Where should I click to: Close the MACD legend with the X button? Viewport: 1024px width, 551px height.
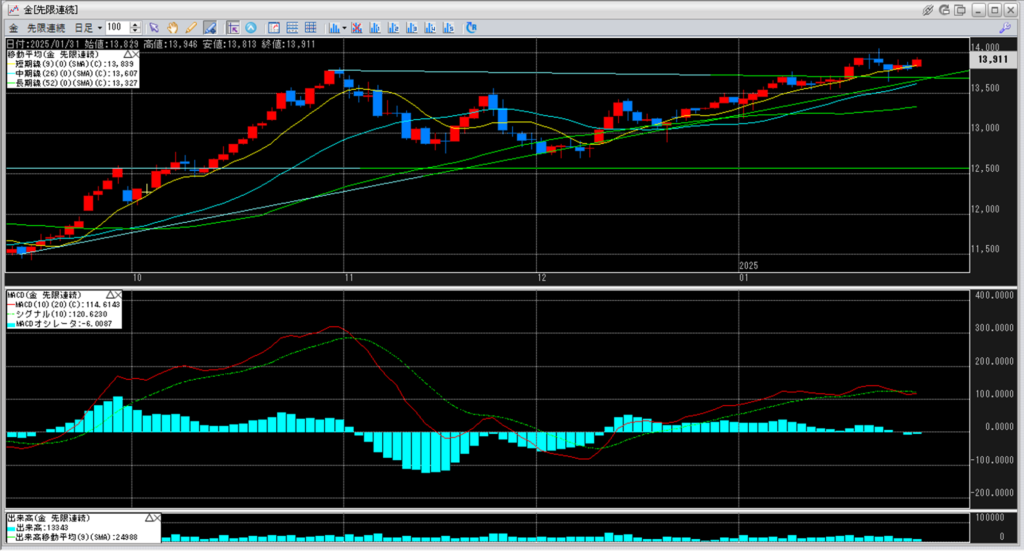click(119, 296)
